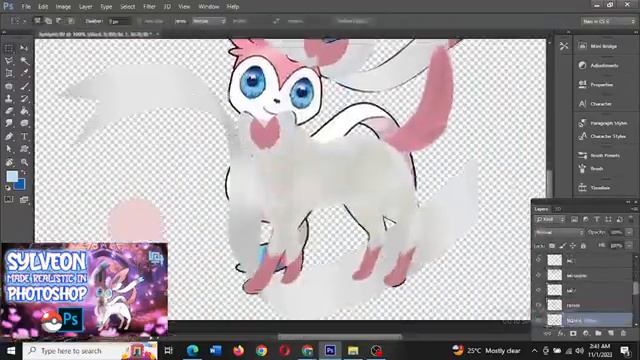Enable Add to selection mode
The image size is (640, 360).
[48, 21]
